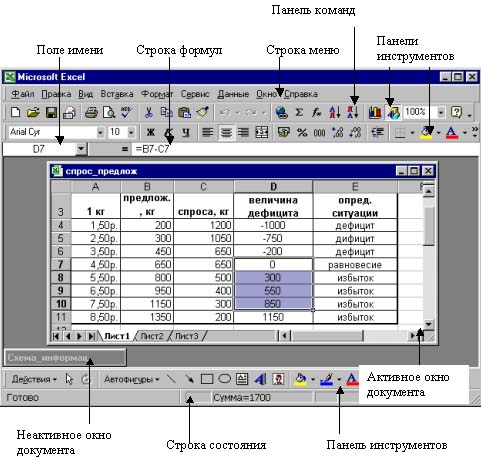Image resolution: width=481 pixels, height=462 pixels.
Task: Save the workbook with the floppy icon
Action: 51,112
